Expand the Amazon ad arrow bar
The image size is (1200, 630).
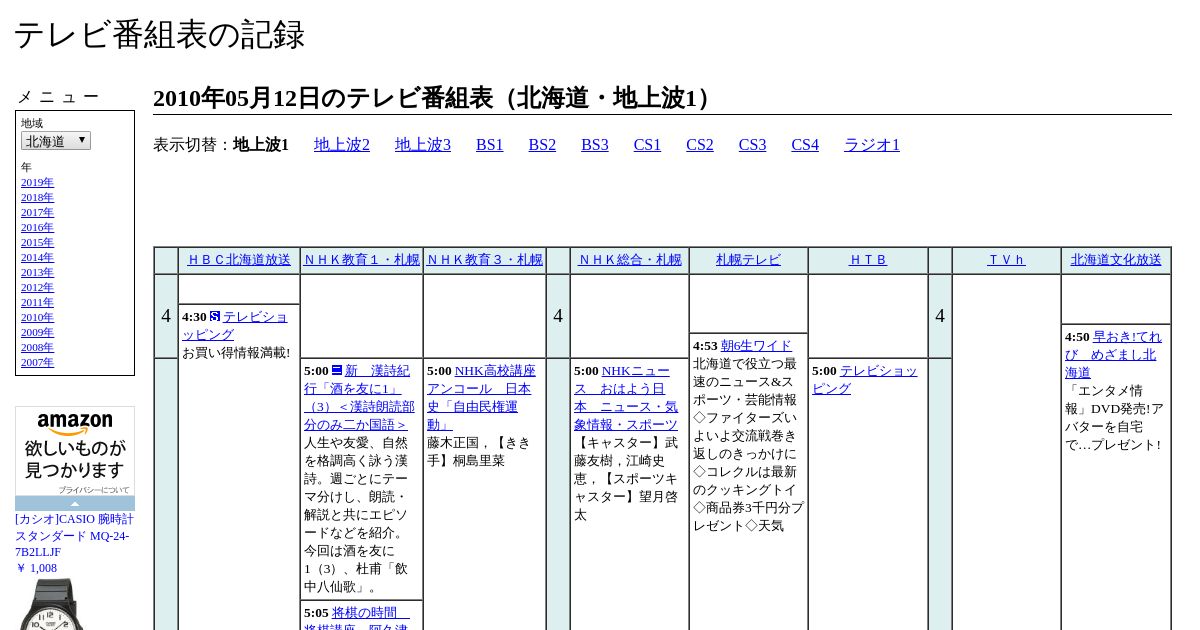click(75, 503)
